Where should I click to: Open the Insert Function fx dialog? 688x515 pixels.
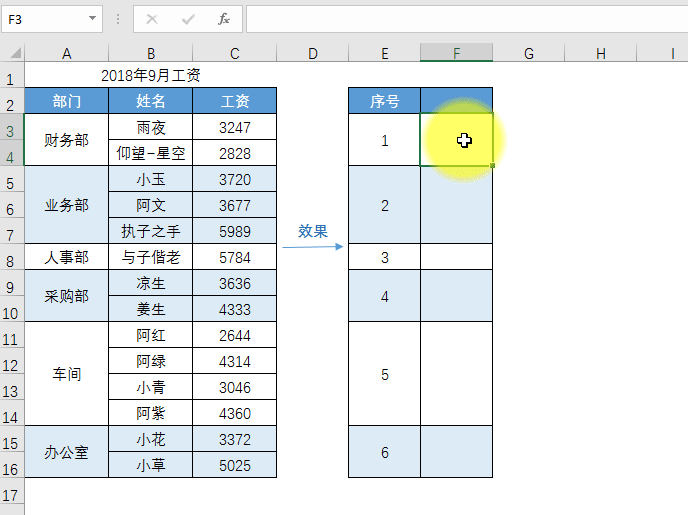224,19
